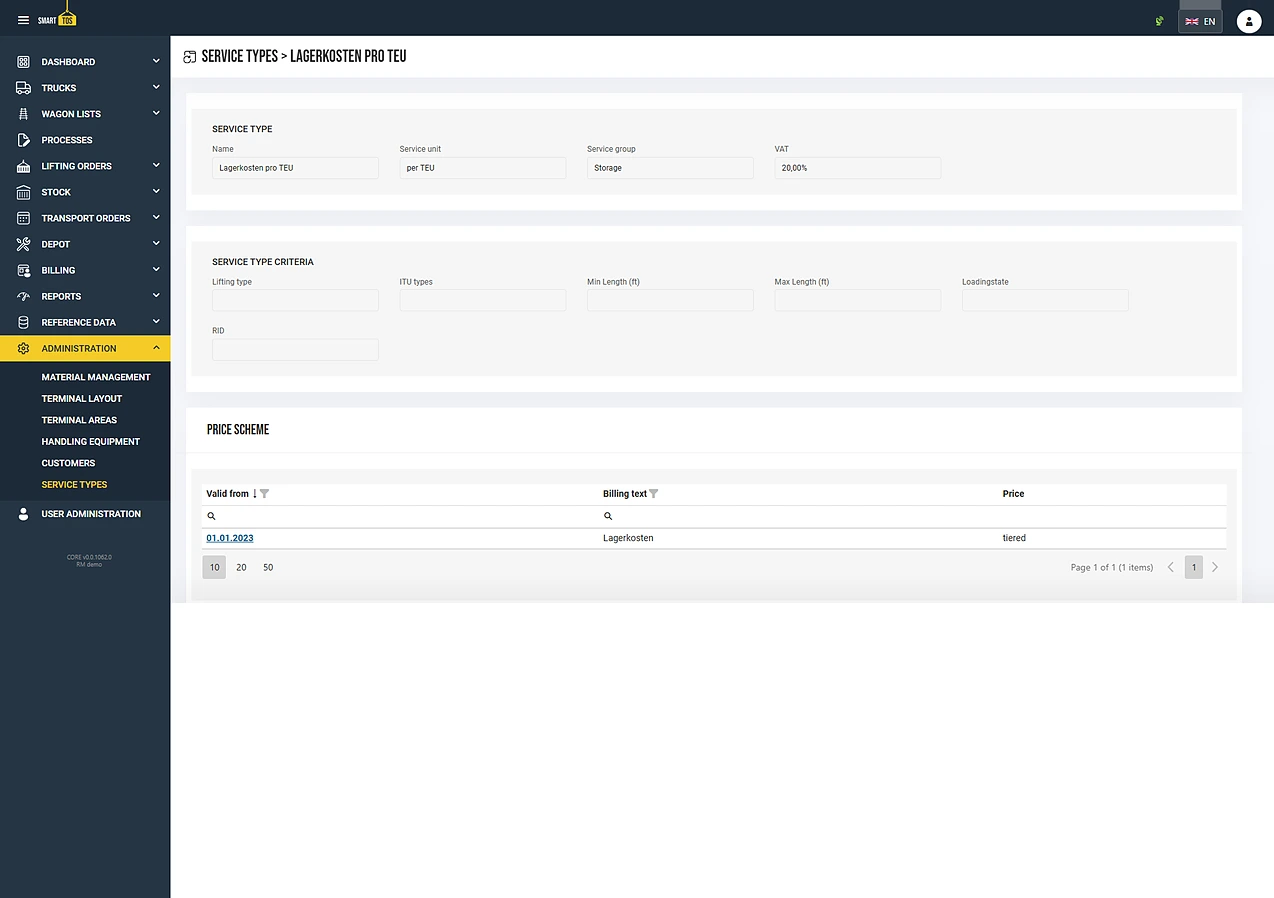Click the Lifting type field
This screenshot has width=1274, height=898.
coord(295,300)
